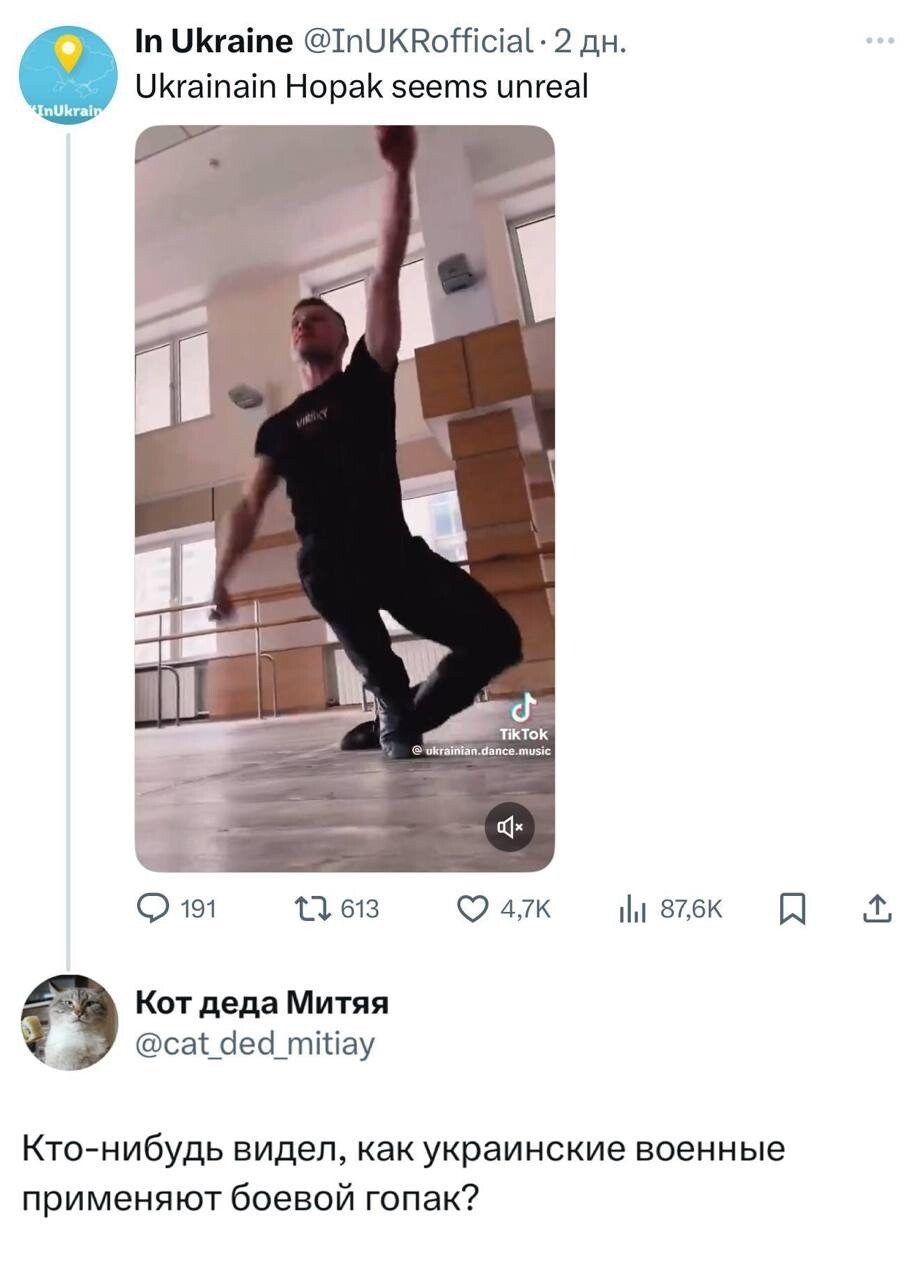The image size is (918, 1280).
Task: Open In Ukraine profile avatar
Action: pyautogui.click(x=68, y=75)
